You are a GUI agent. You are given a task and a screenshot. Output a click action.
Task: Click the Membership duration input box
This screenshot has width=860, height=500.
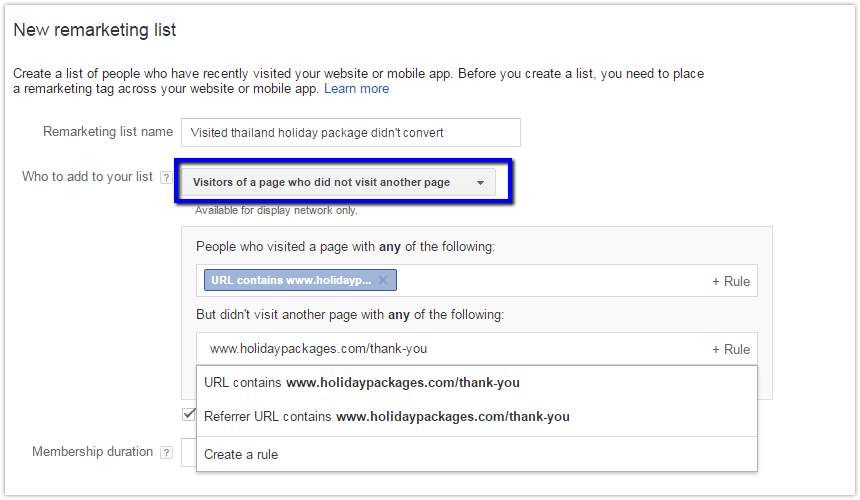pos(189,452)
